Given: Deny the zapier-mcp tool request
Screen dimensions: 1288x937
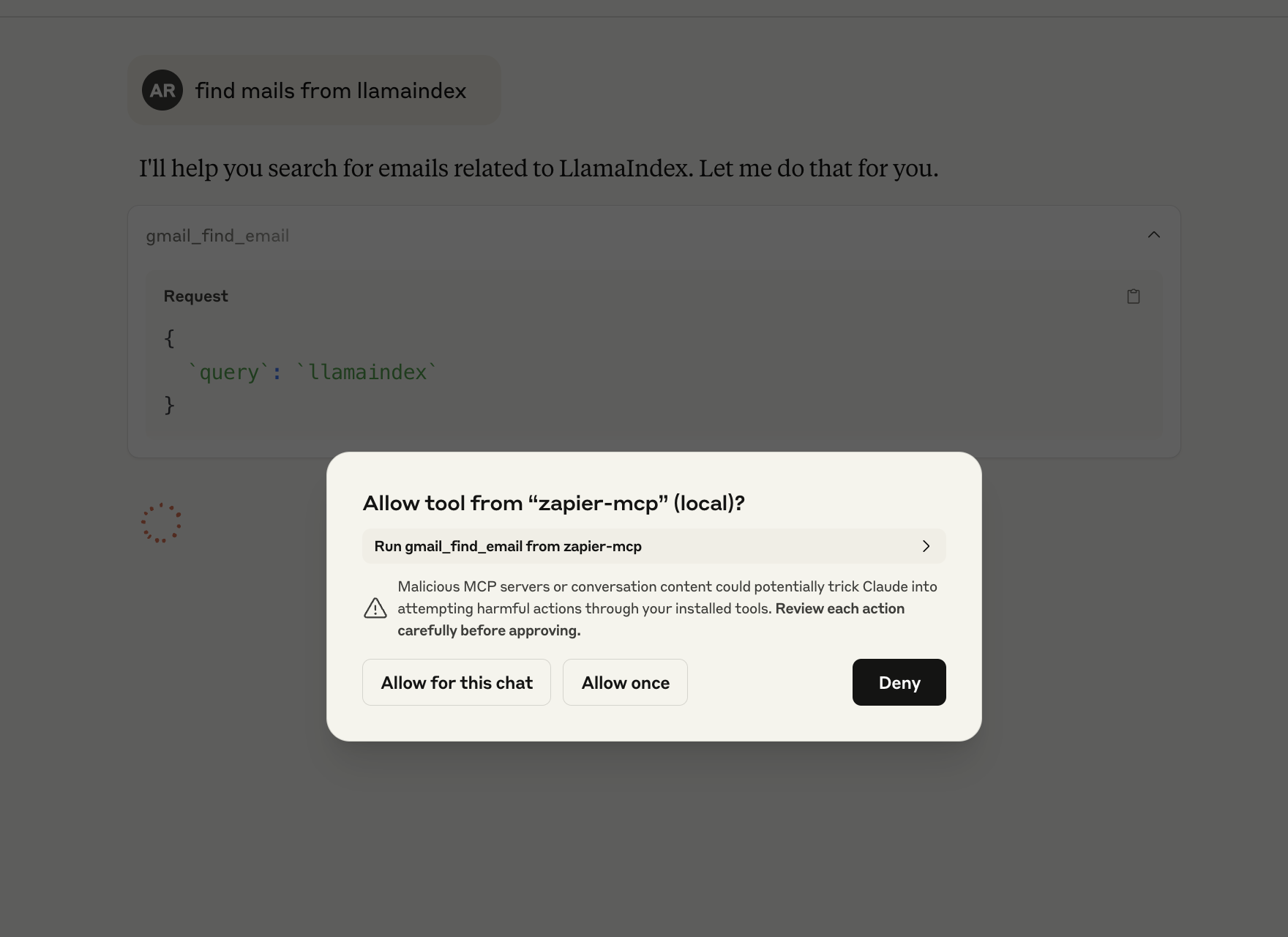Looking at the screenshot, I should [x=899, y=682].
